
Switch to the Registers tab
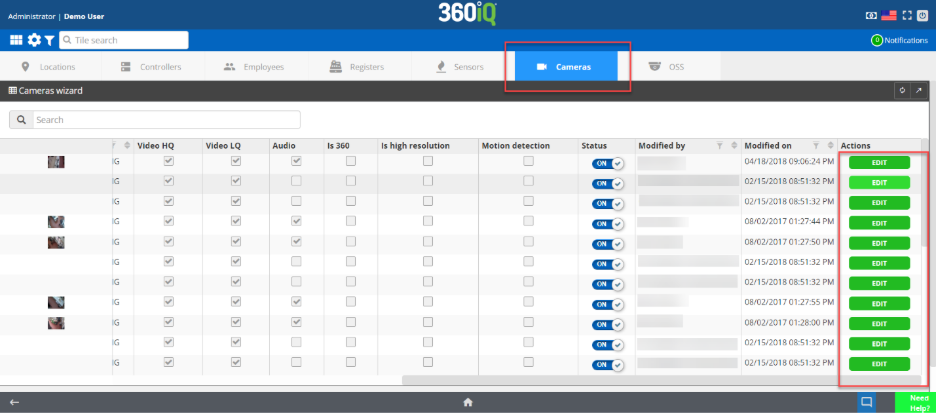tap(357, 67)
